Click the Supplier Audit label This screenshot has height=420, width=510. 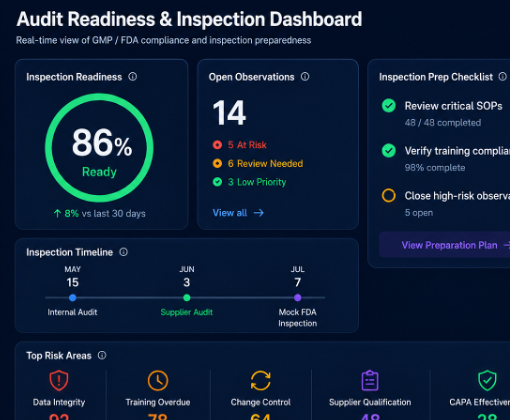[187, 312]
